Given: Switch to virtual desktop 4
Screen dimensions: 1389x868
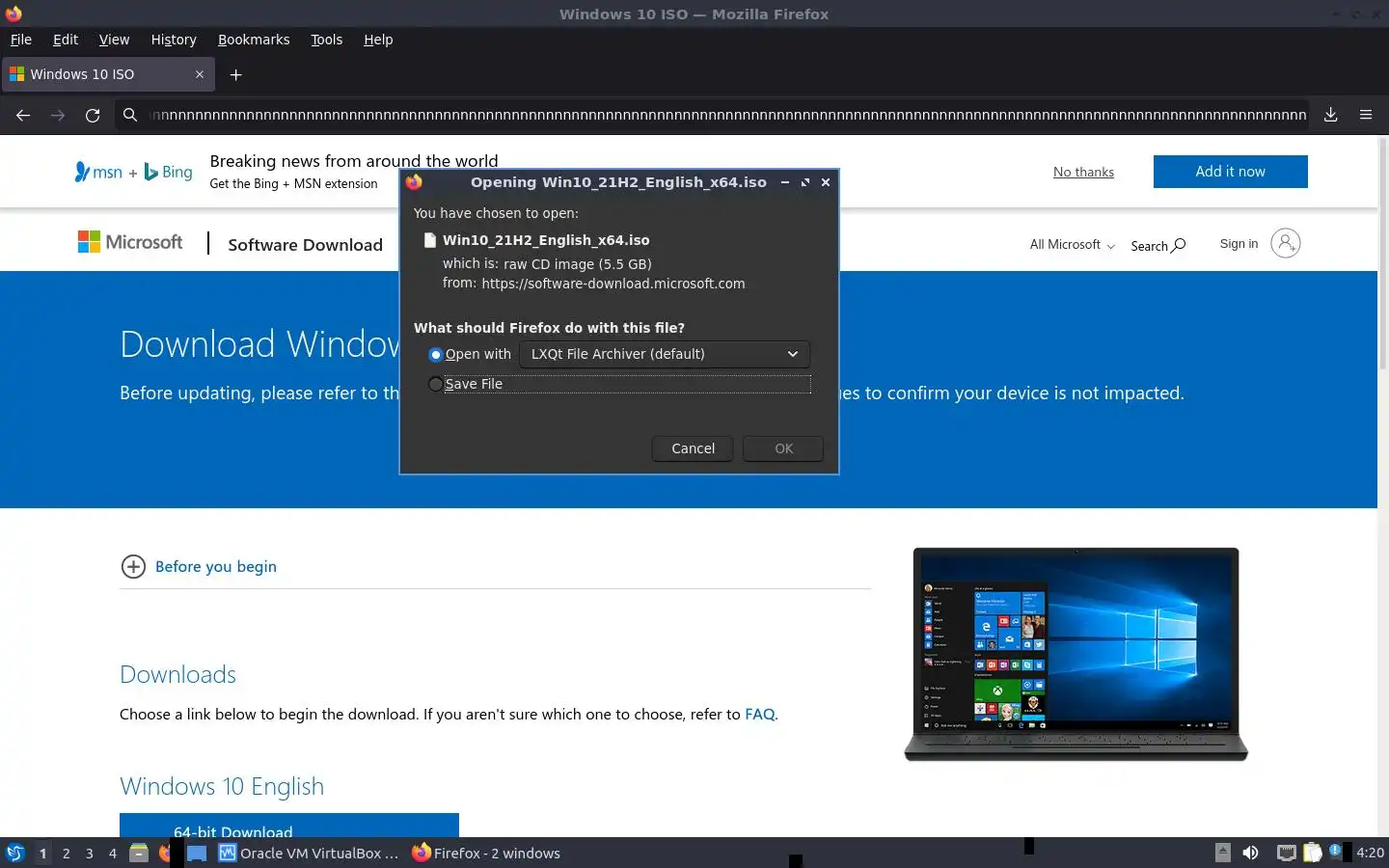Looking at the screenshot, I should 112,853.
